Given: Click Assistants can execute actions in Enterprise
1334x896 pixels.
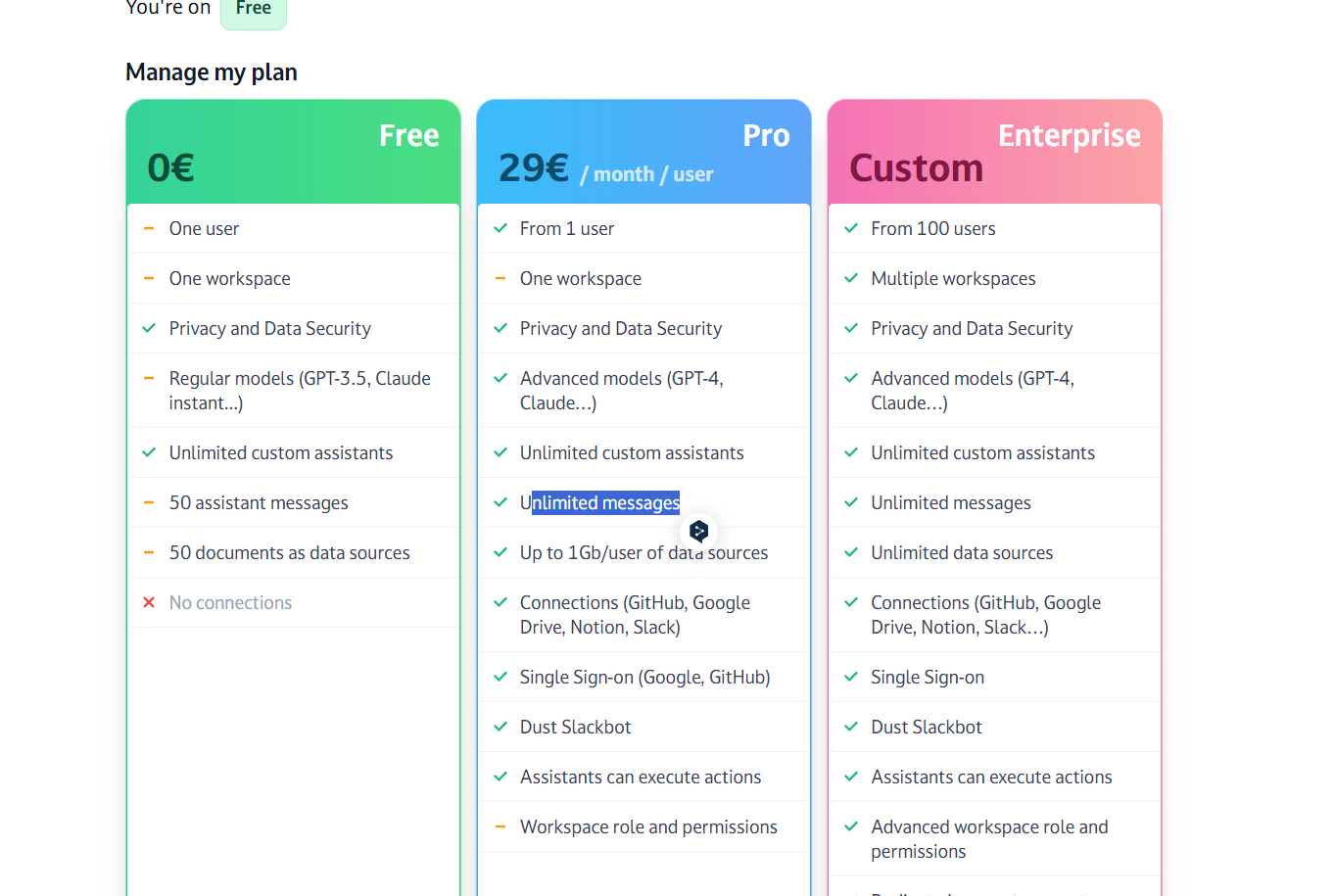Looking at the screenshot, I should click(x=991, y=777).
